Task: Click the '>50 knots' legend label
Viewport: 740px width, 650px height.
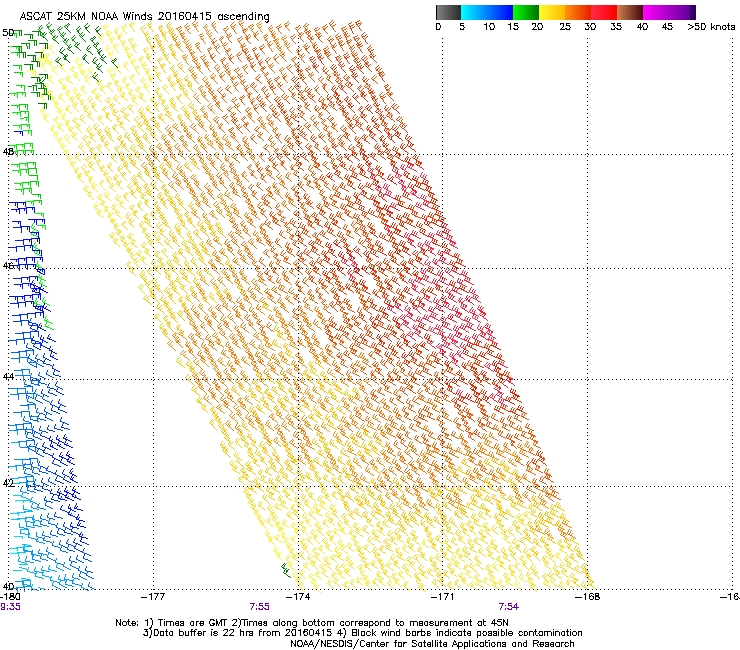Action: (x=711, y=27)
